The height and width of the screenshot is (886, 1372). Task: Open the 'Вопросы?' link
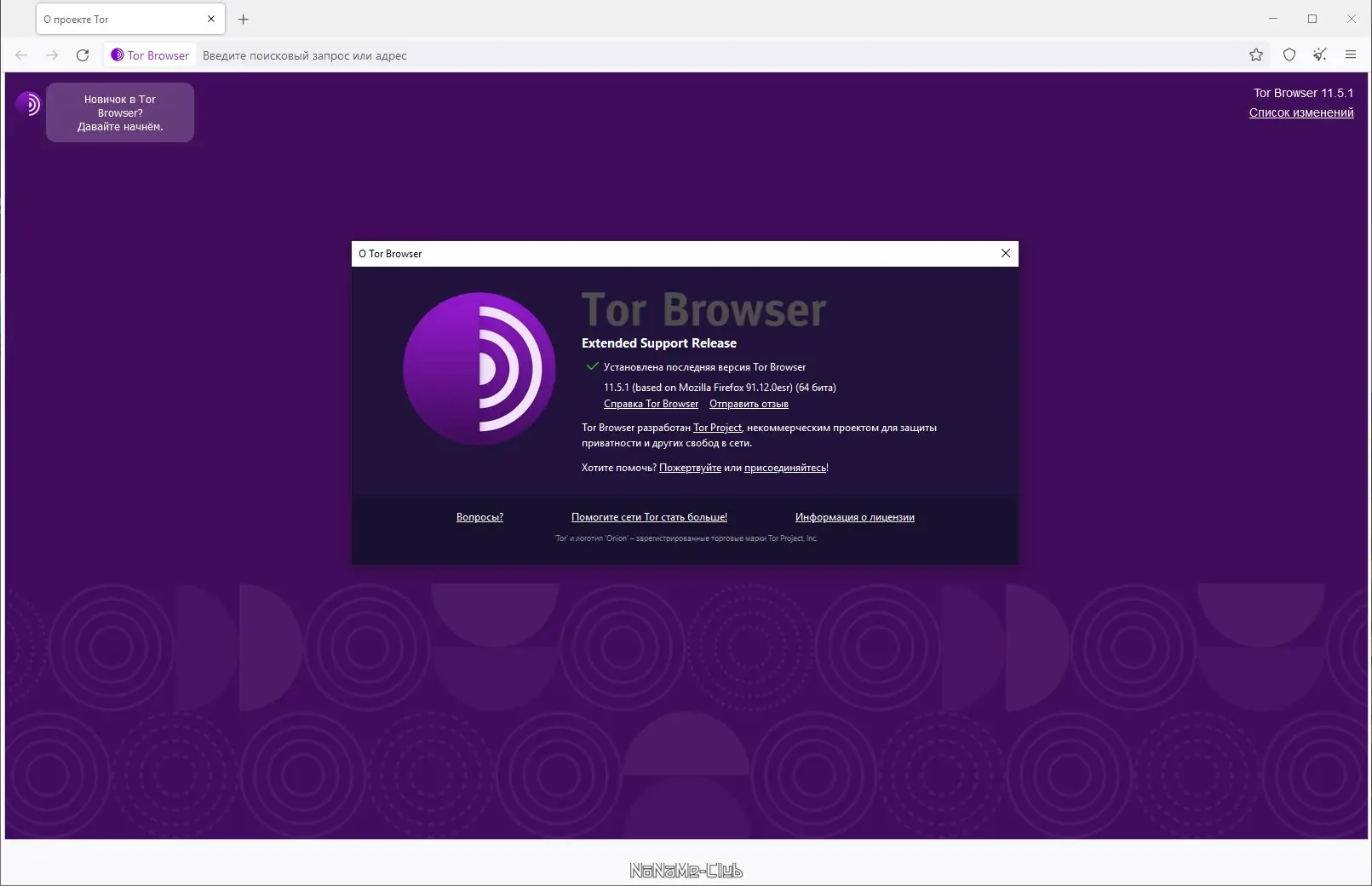479,517
